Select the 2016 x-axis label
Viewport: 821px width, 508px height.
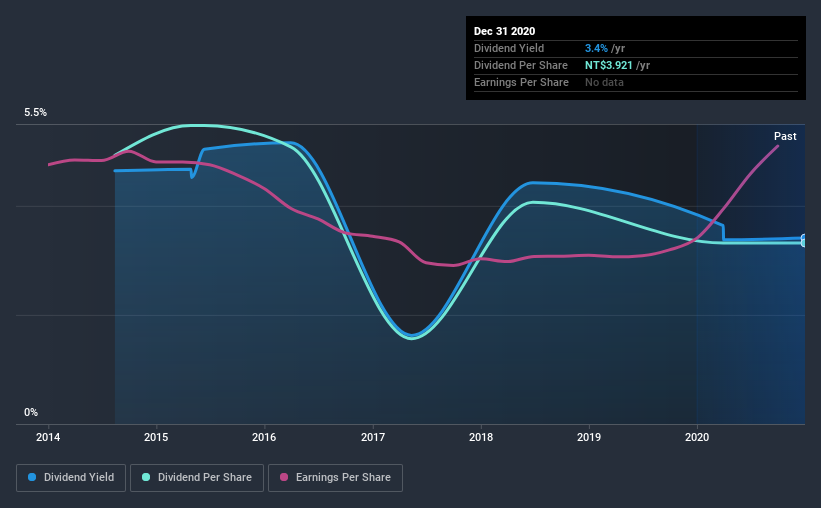pos(264,437)
